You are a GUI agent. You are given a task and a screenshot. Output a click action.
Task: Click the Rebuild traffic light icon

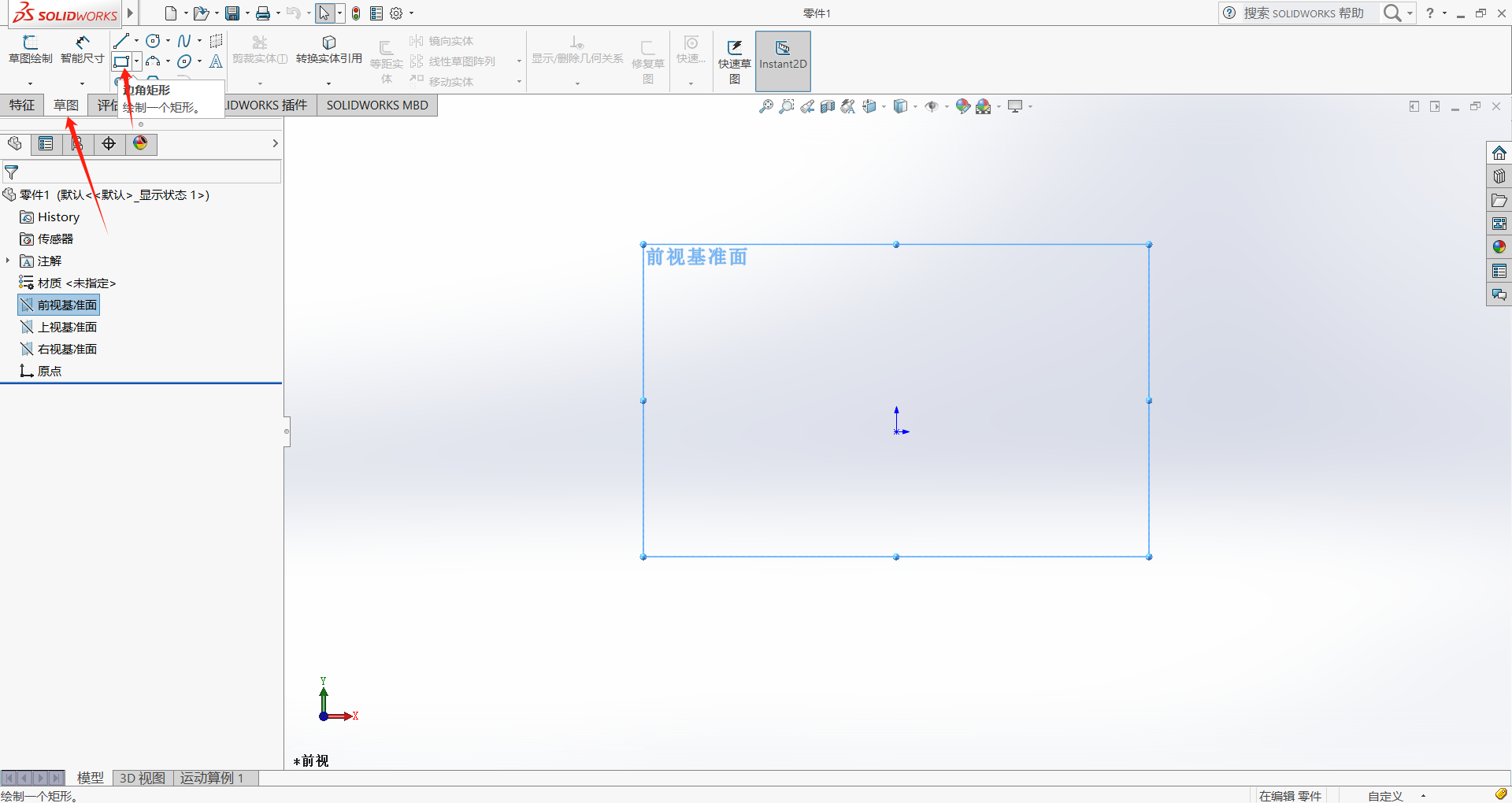[356, 13]
